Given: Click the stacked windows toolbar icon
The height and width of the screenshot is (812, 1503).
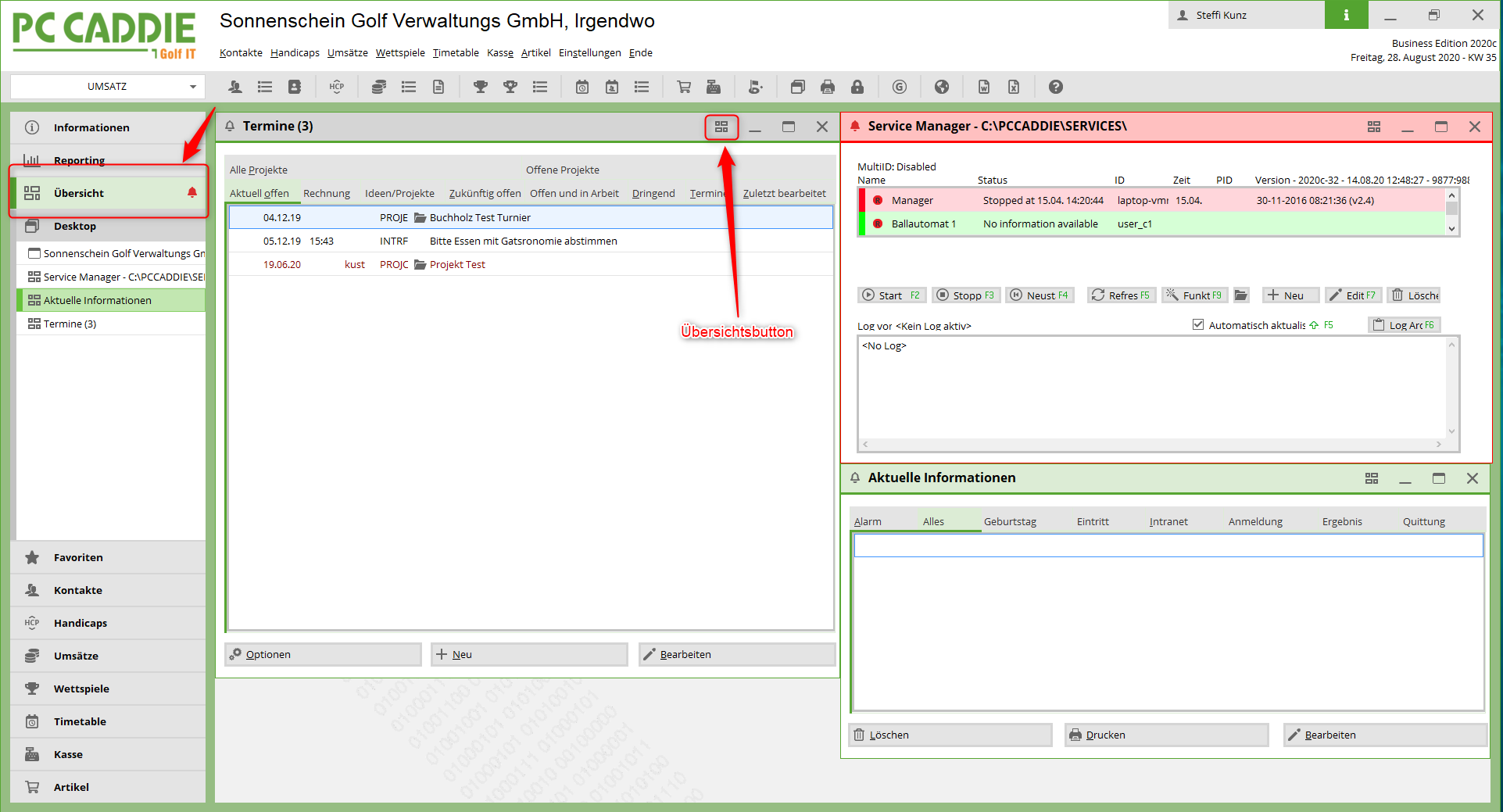Looking at the screenshot, I should [798, 87].
